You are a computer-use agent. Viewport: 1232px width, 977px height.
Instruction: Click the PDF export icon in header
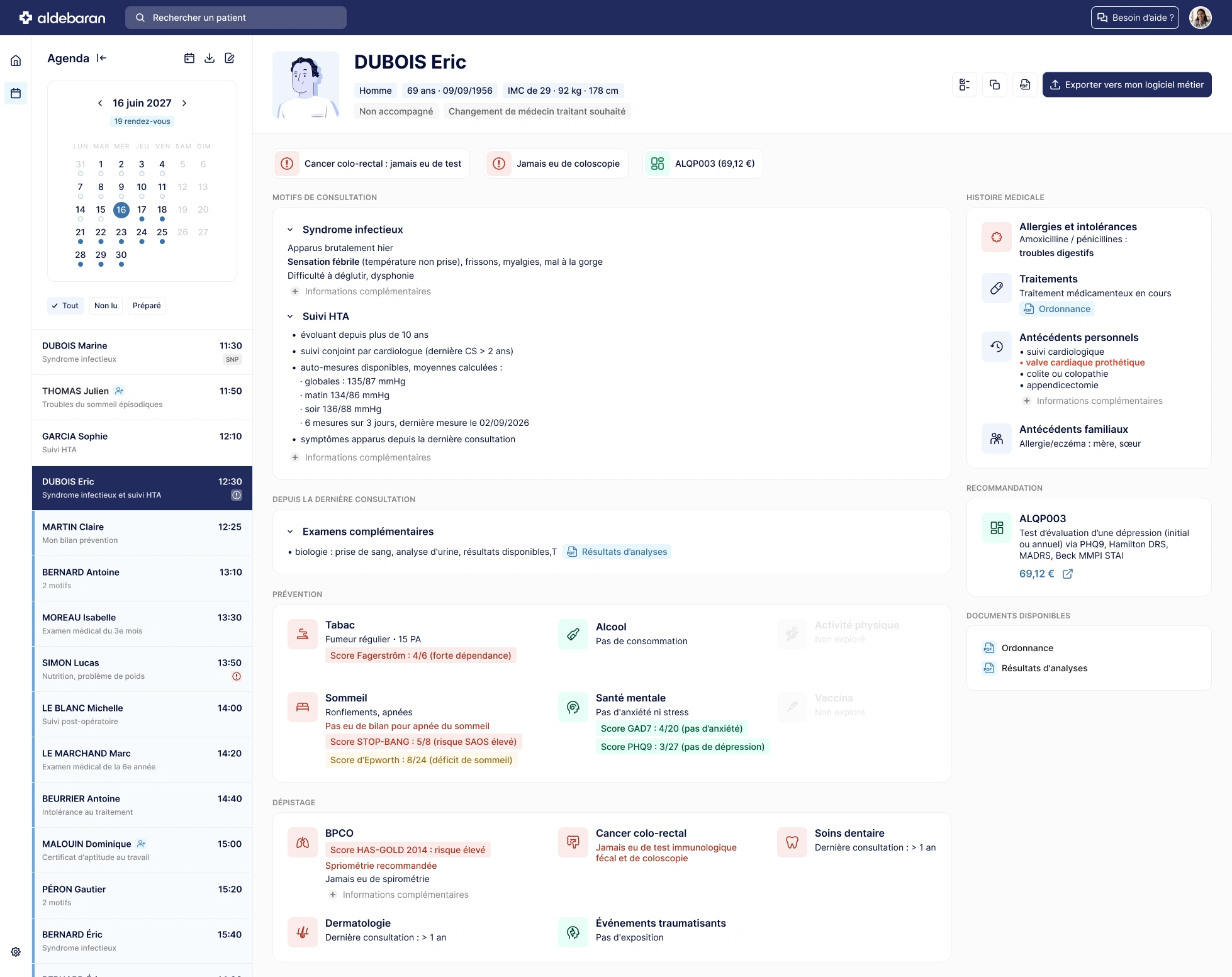[x=1025, y=84]
